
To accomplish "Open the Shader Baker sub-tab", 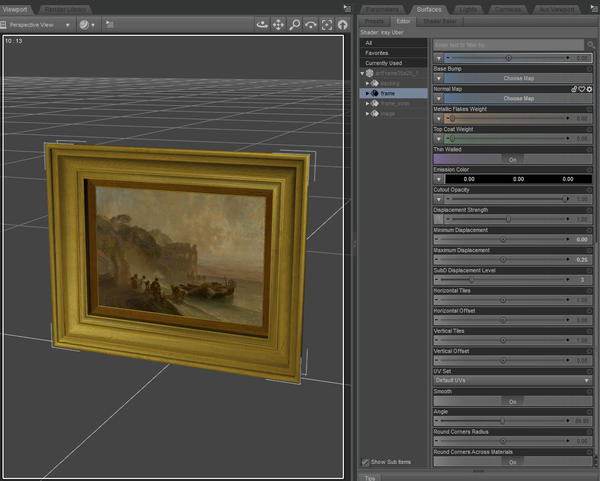I will [440, 21].
